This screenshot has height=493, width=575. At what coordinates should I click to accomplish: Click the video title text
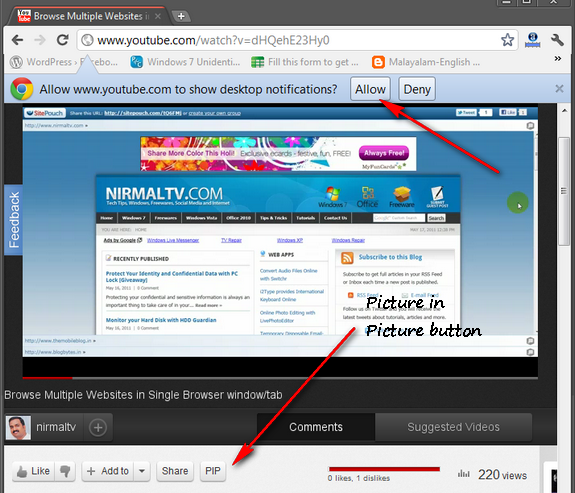point(143,395)
